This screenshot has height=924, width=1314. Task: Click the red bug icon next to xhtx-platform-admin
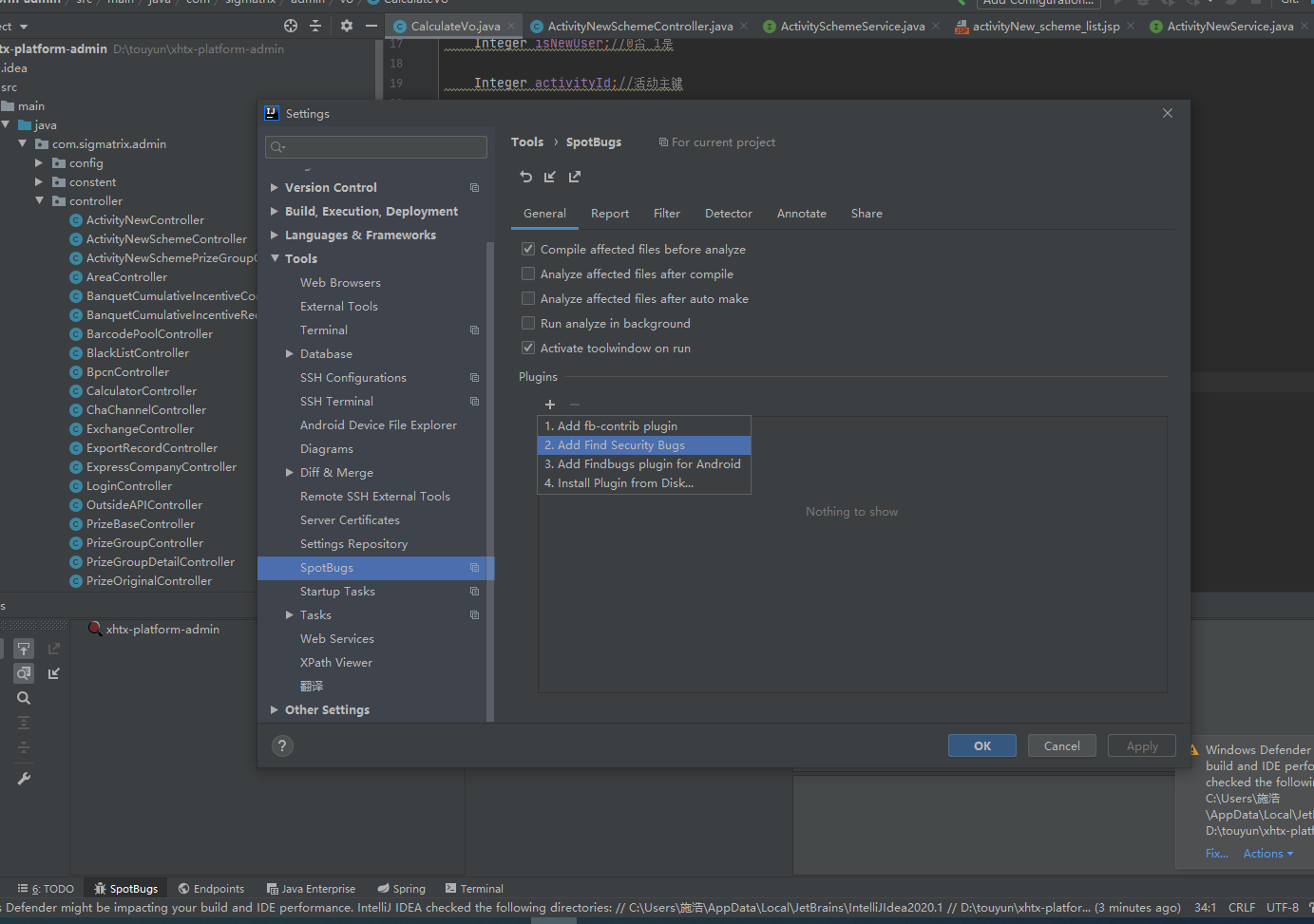[95, 629]
